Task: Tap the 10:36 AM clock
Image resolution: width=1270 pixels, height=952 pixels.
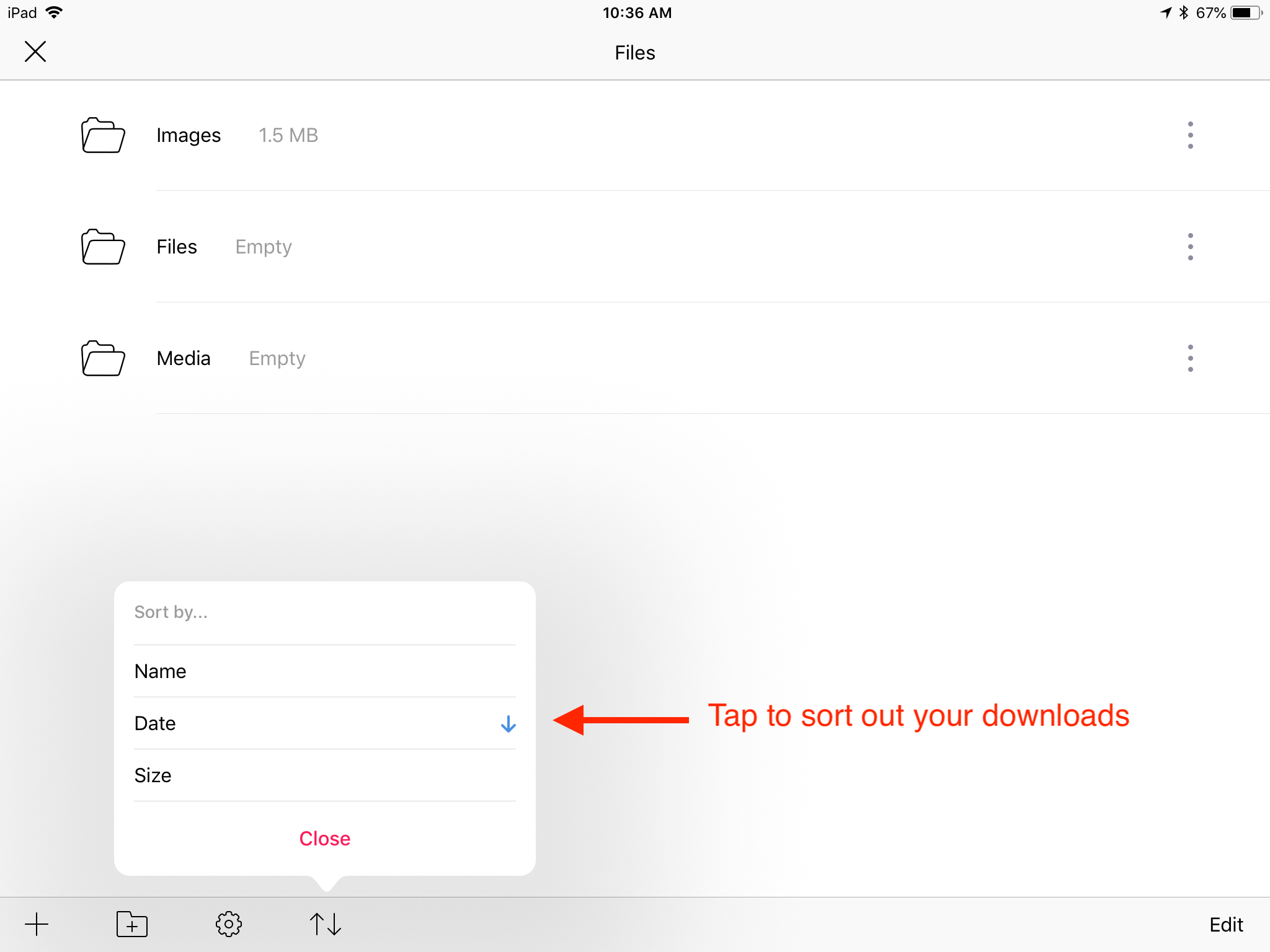Action: pyautogui.click(x=637, y=12)
